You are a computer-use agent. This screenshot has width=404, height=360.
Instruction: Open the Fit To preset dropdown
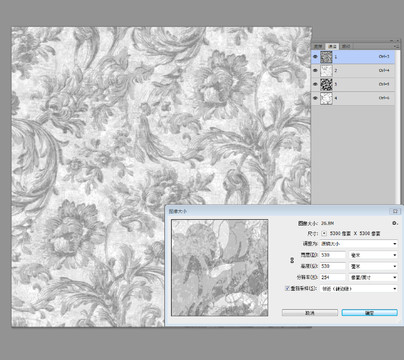click(x=359, y=244)
